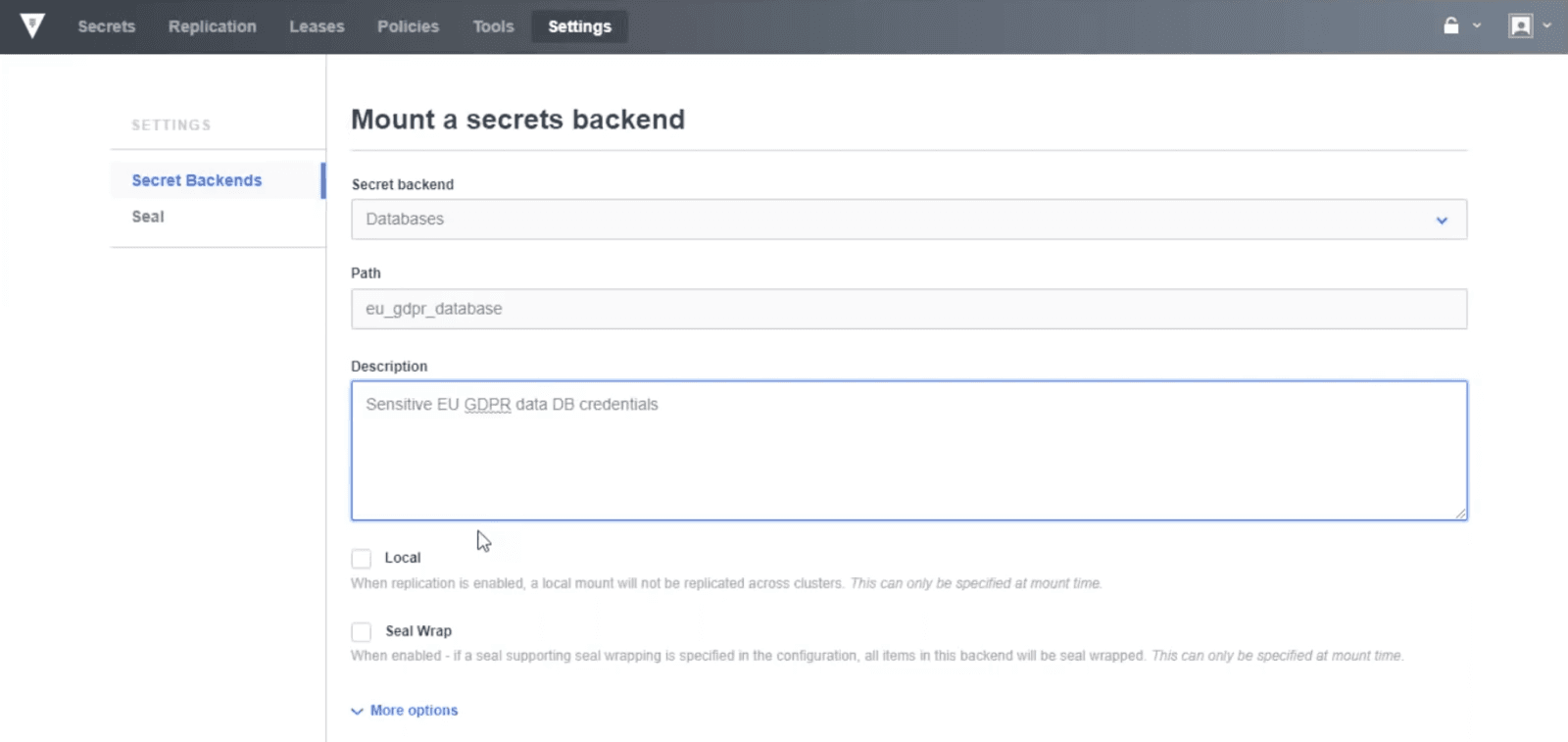Switch to the Policies tab

coord(408,26)
